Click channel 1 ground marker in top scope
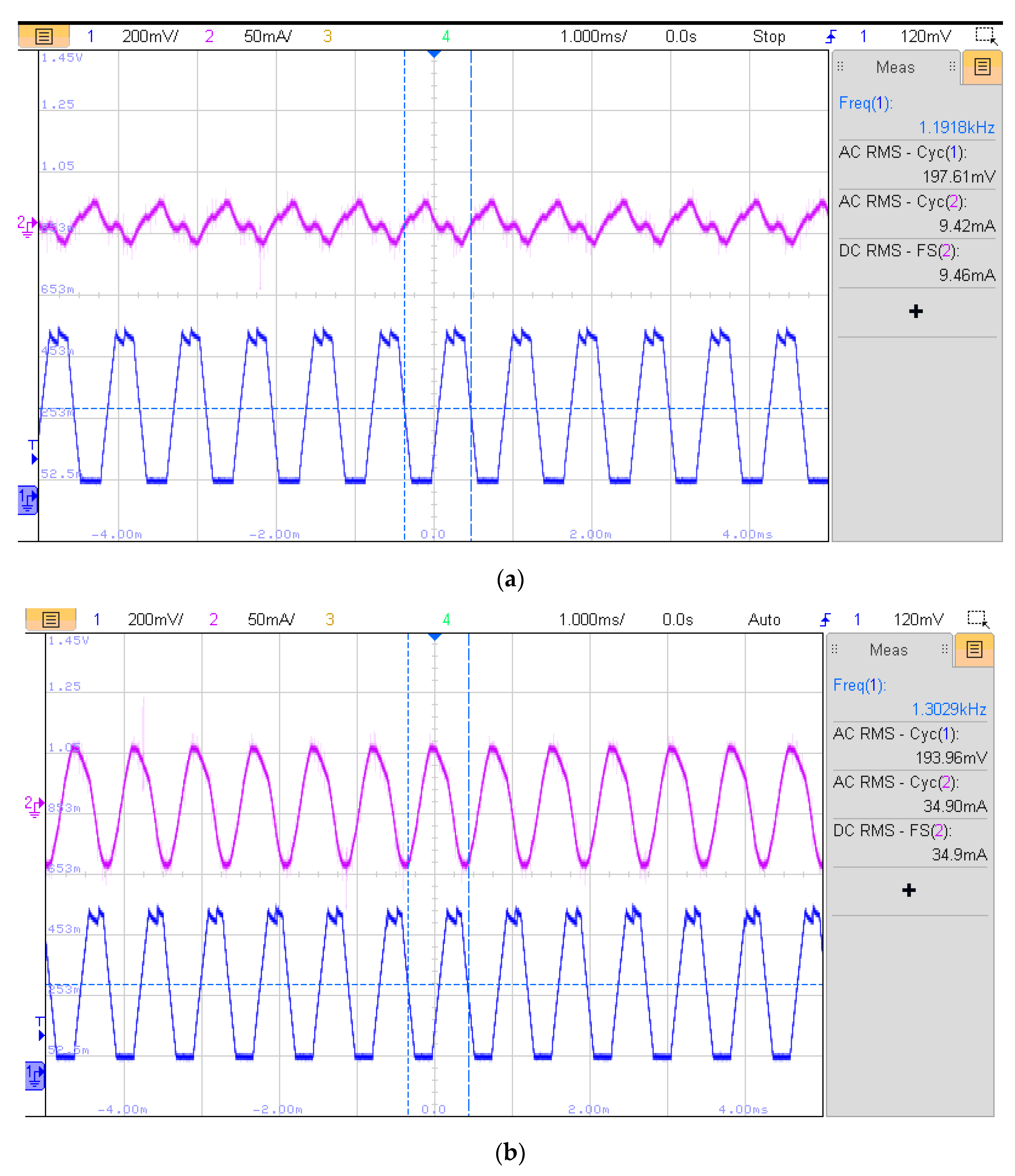Image resolution: width=1015 pixels, height=1176 pixels. pos(27,500)
